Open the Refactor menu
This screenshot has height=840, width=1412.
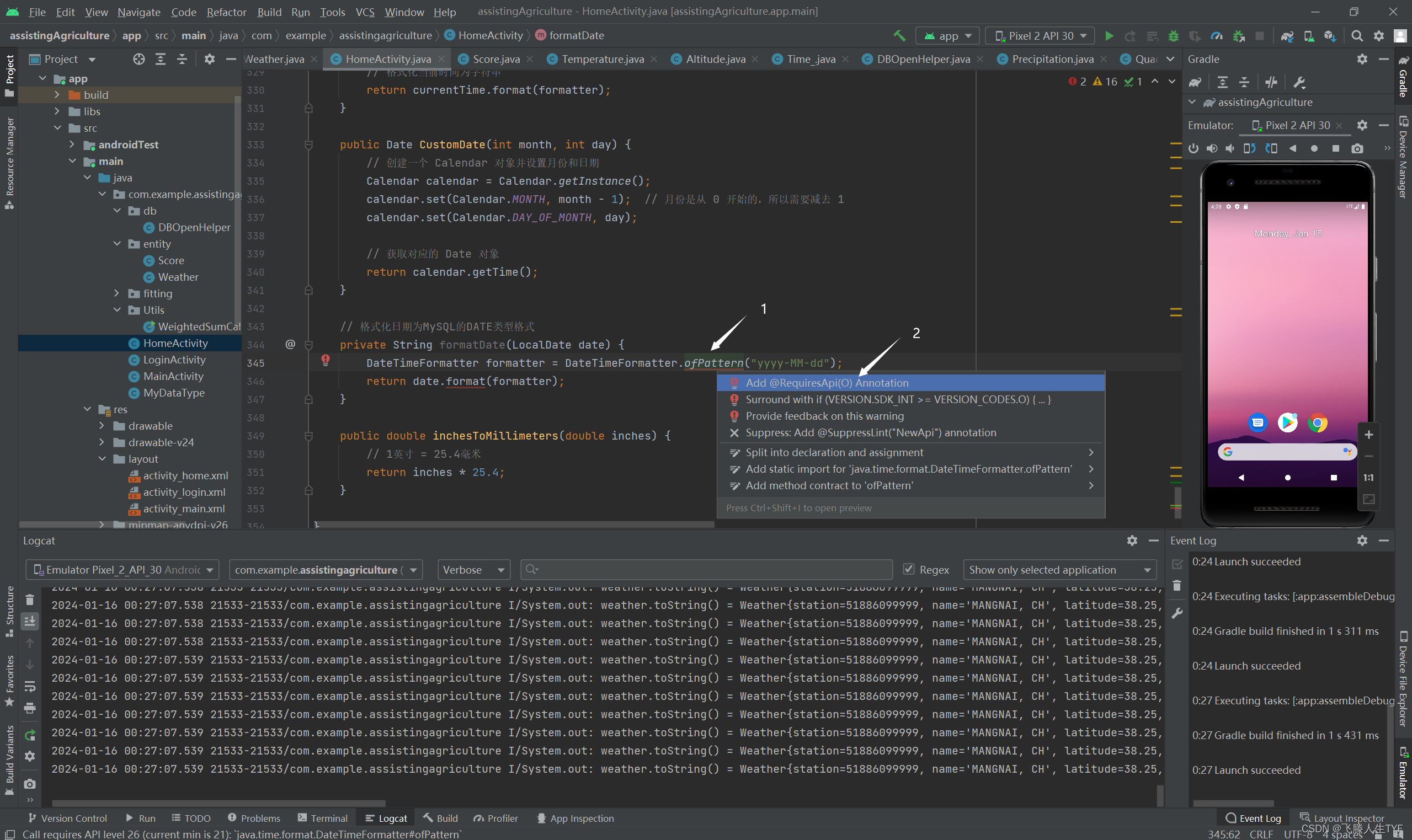click(x=226, y=12)
